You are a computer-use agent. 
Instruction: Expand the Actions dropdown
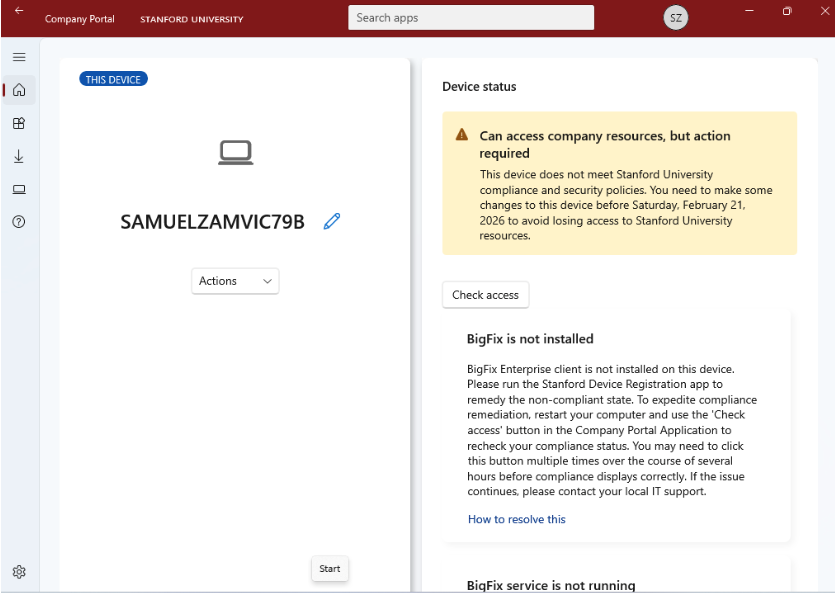(235, 281)
